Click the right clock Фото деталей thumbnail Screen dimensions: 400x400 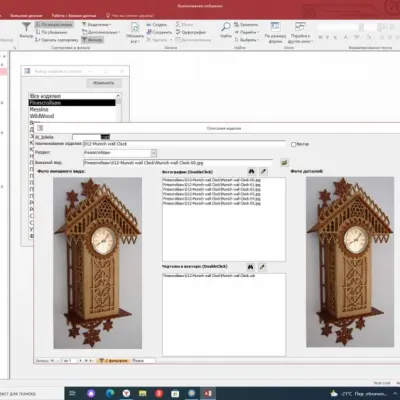[350, 262]
